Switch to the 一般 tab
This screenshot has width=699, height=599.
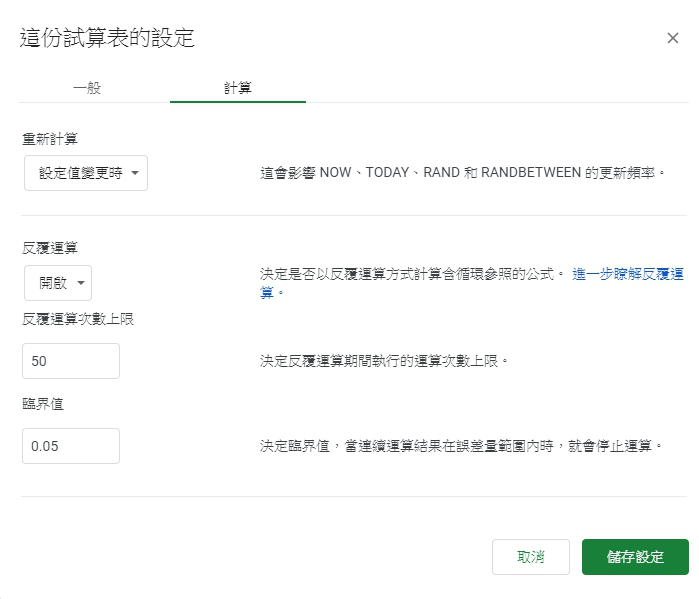coord(87,88)
